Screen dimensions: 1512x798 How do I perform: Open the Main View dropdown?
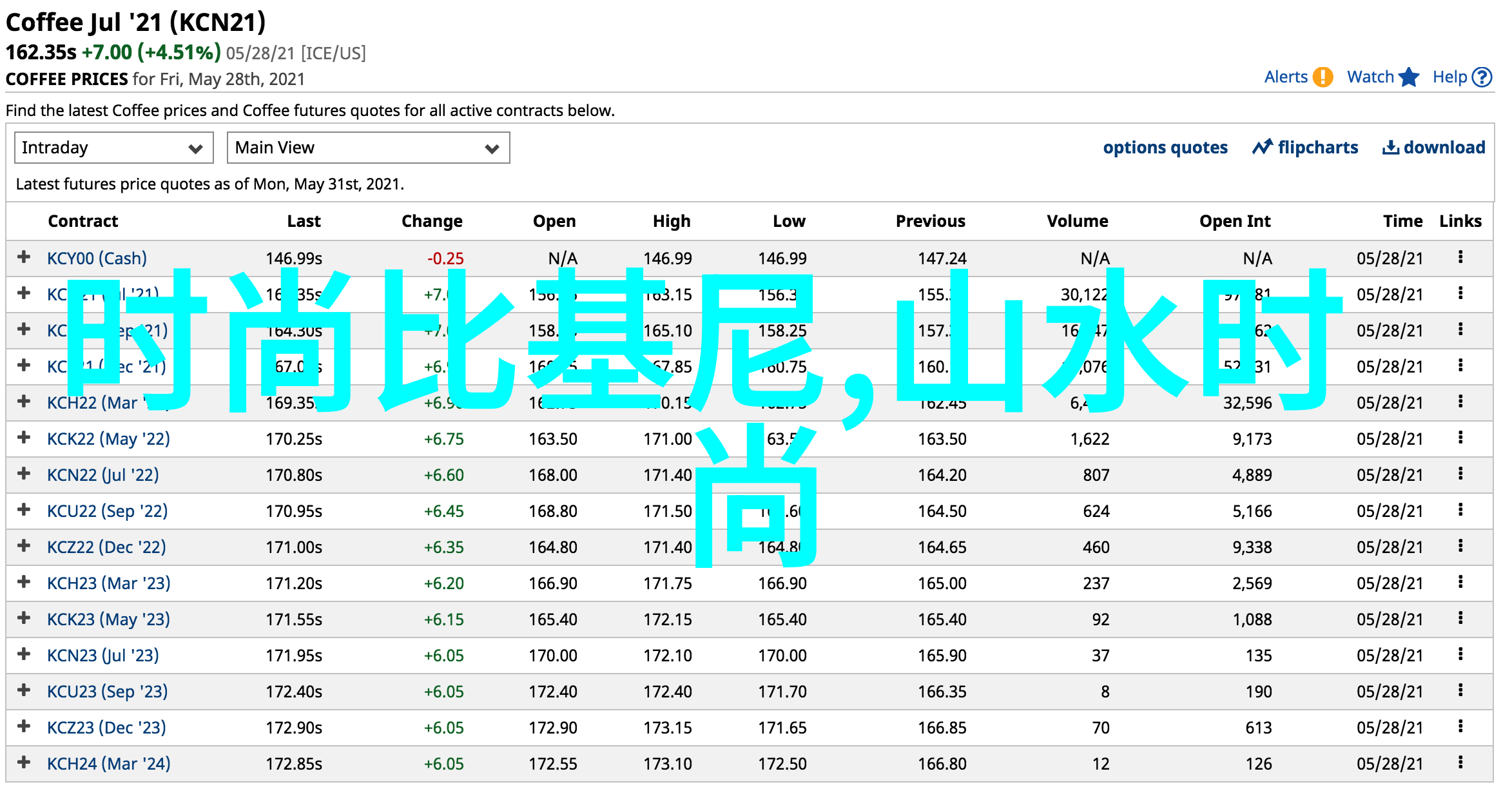click(367, 148)
